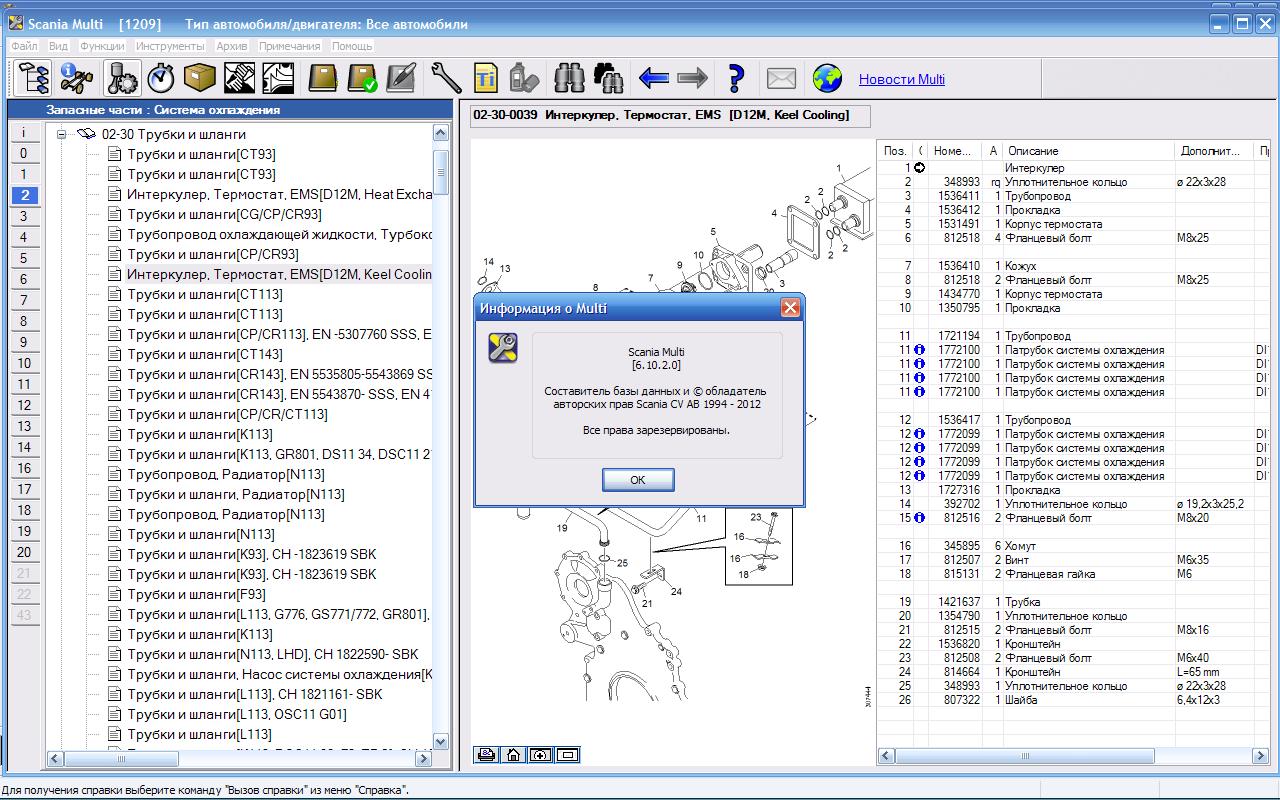Close the Информация о Multi dialog
The width and height of the screenshot is (1280, 800).
click(790, 308)
